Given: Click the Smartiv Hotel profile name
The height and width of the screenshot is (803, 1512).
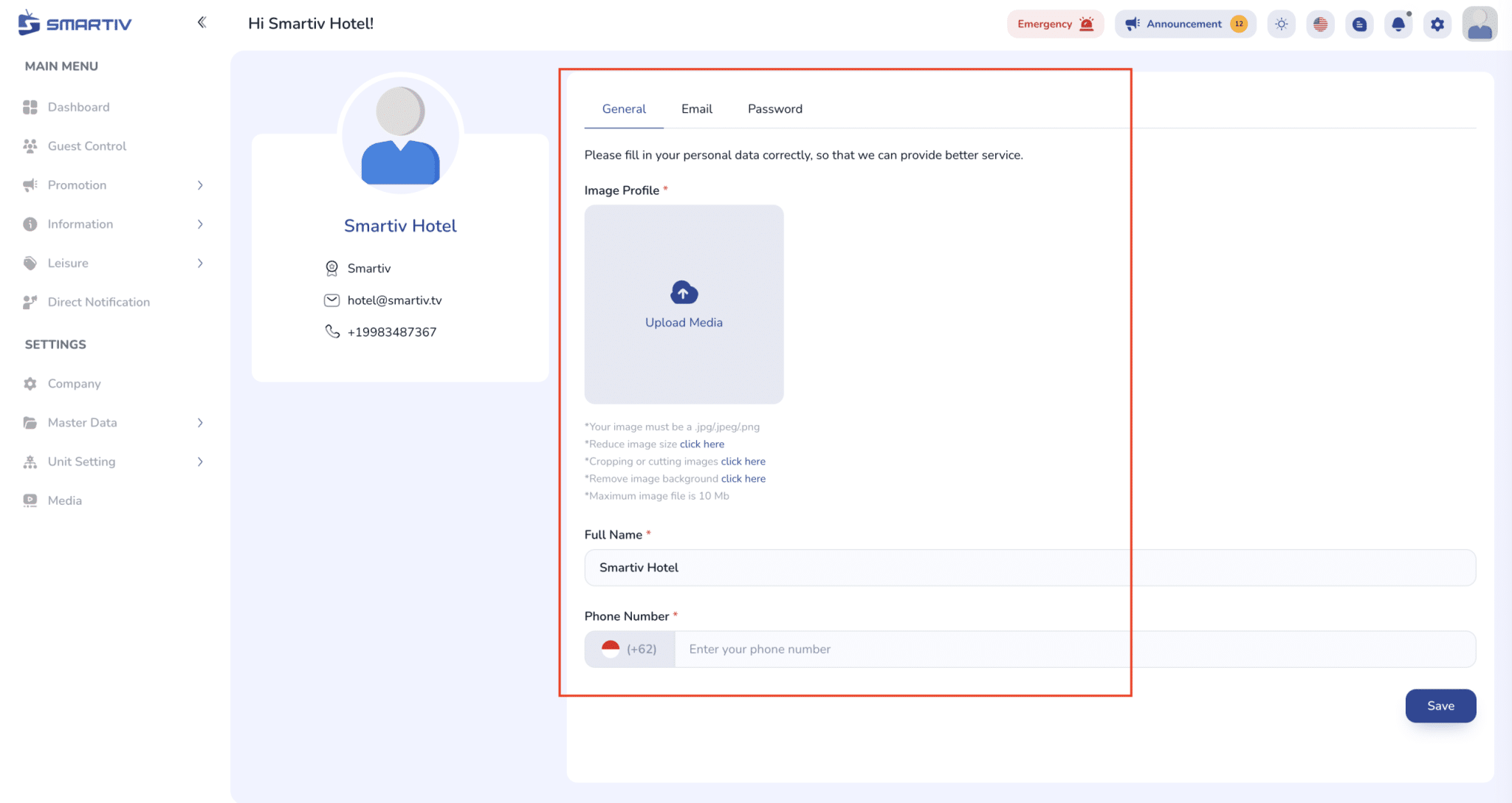Looking at the screenshot, I should (400, 226).
